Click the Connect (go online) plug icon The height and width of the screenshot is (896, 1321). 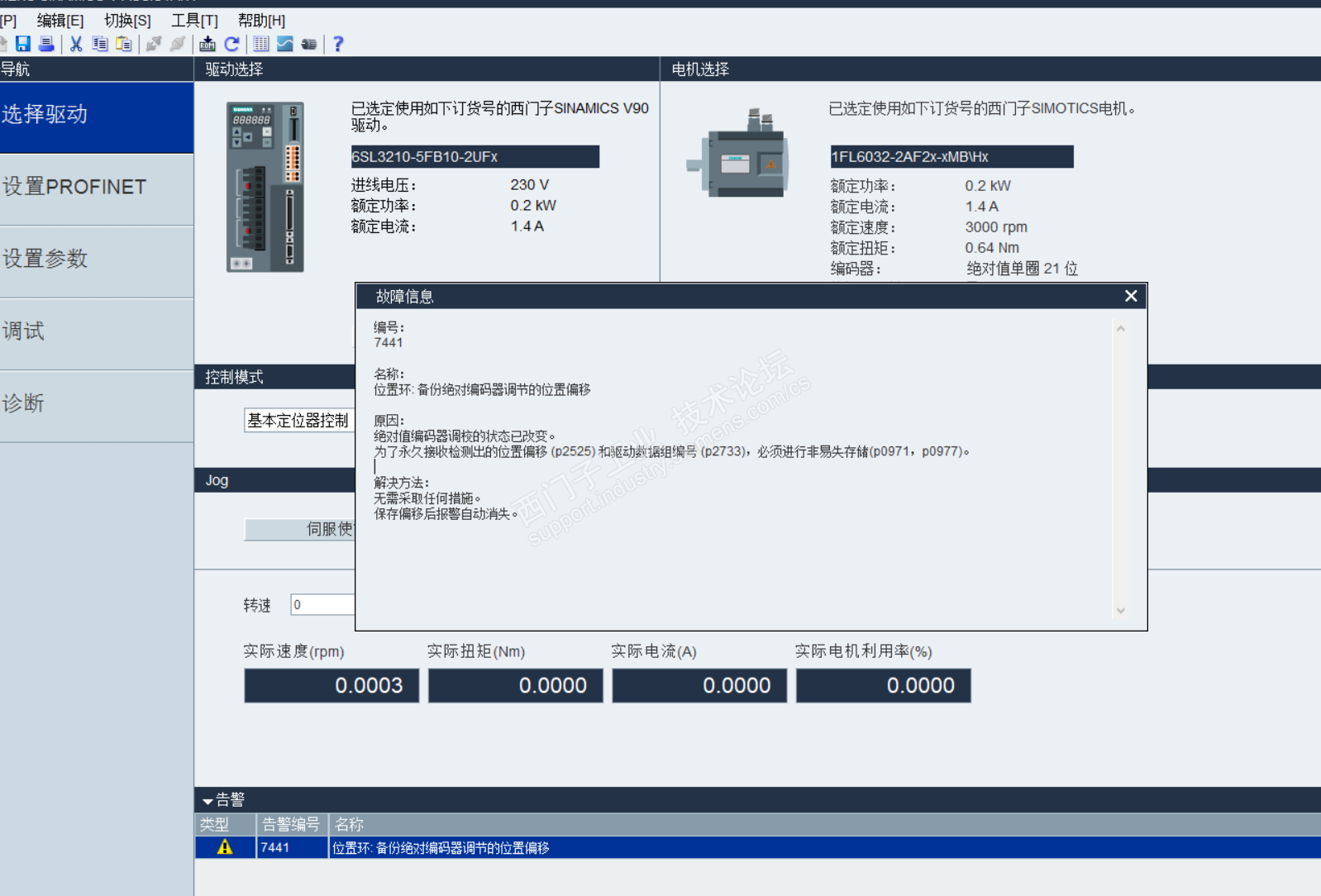point(154,44)
